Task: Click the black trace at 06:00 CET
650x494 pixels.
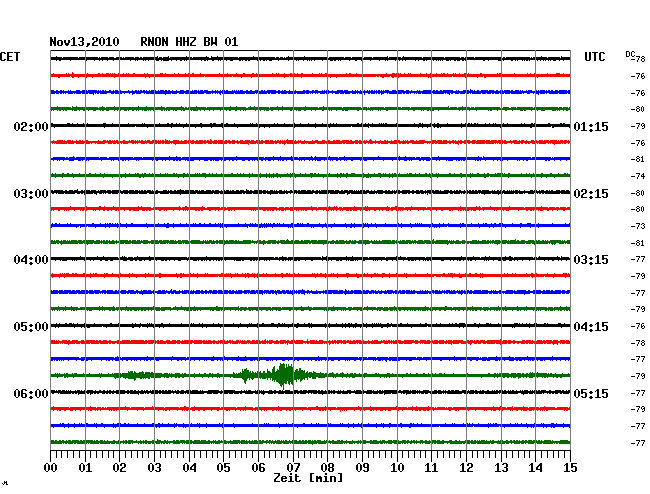Action: [x=310, y=392]
